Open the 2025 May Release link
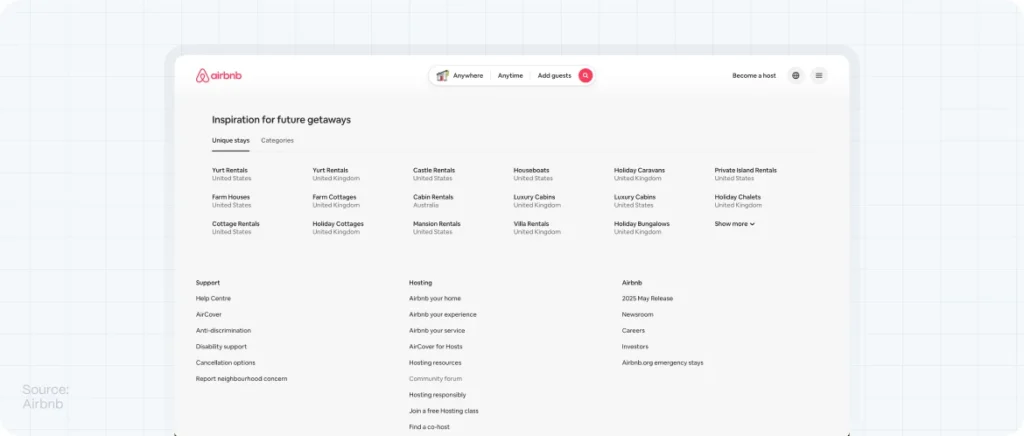Screen dimensions: 1024x436 [647, 298]
